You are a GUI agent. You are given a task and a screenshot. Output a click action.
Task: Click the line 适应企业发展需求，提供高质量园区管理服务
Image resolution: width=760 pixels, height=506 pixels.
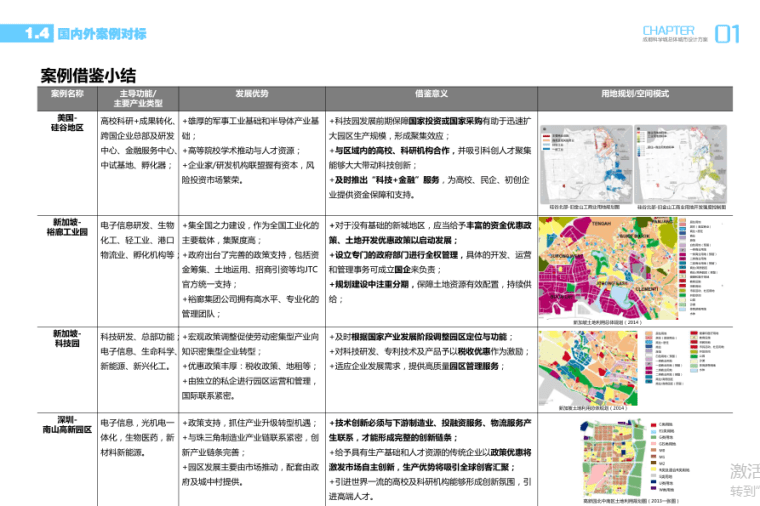pos(417,366)
